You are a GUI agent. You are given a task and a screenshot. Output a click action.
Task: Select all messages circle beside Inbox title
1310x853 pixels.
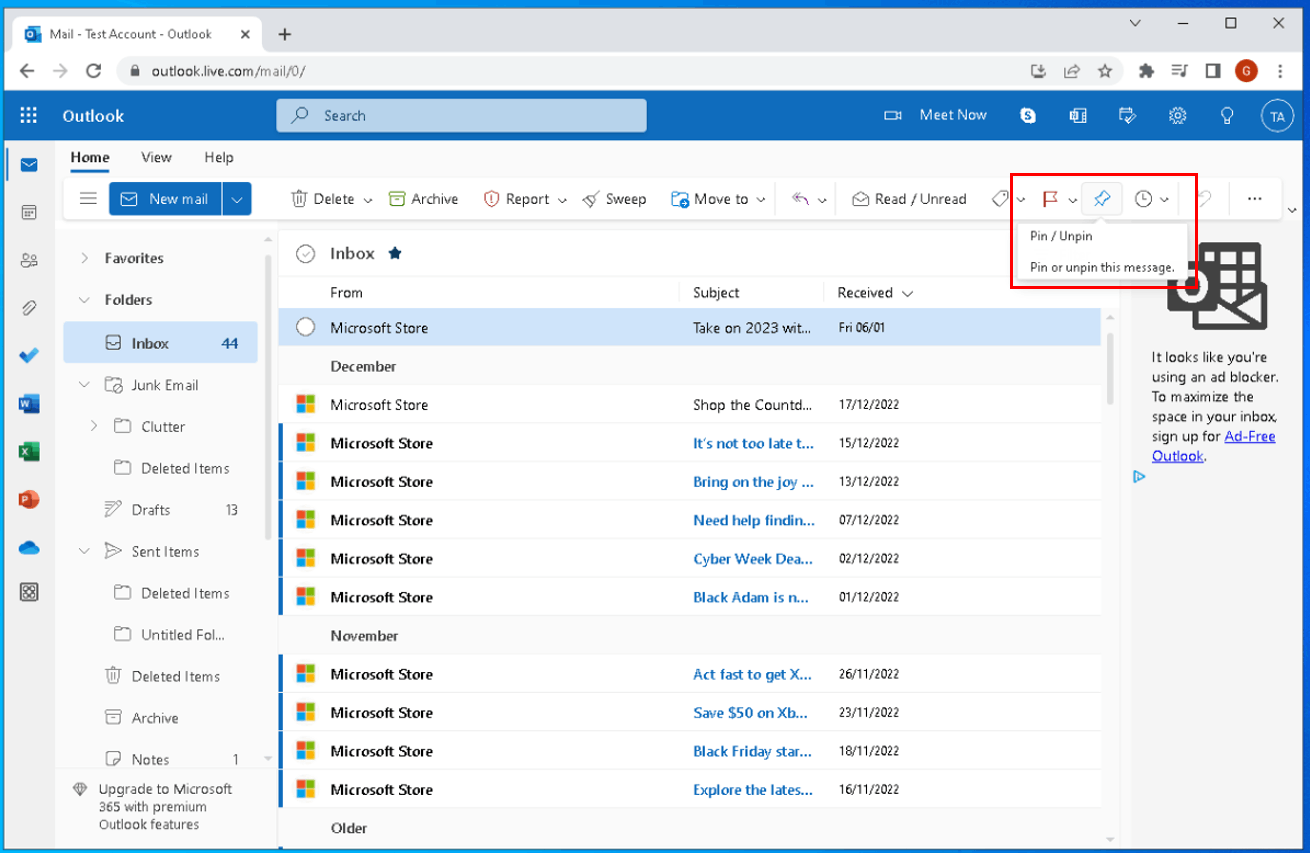[306, 254]
